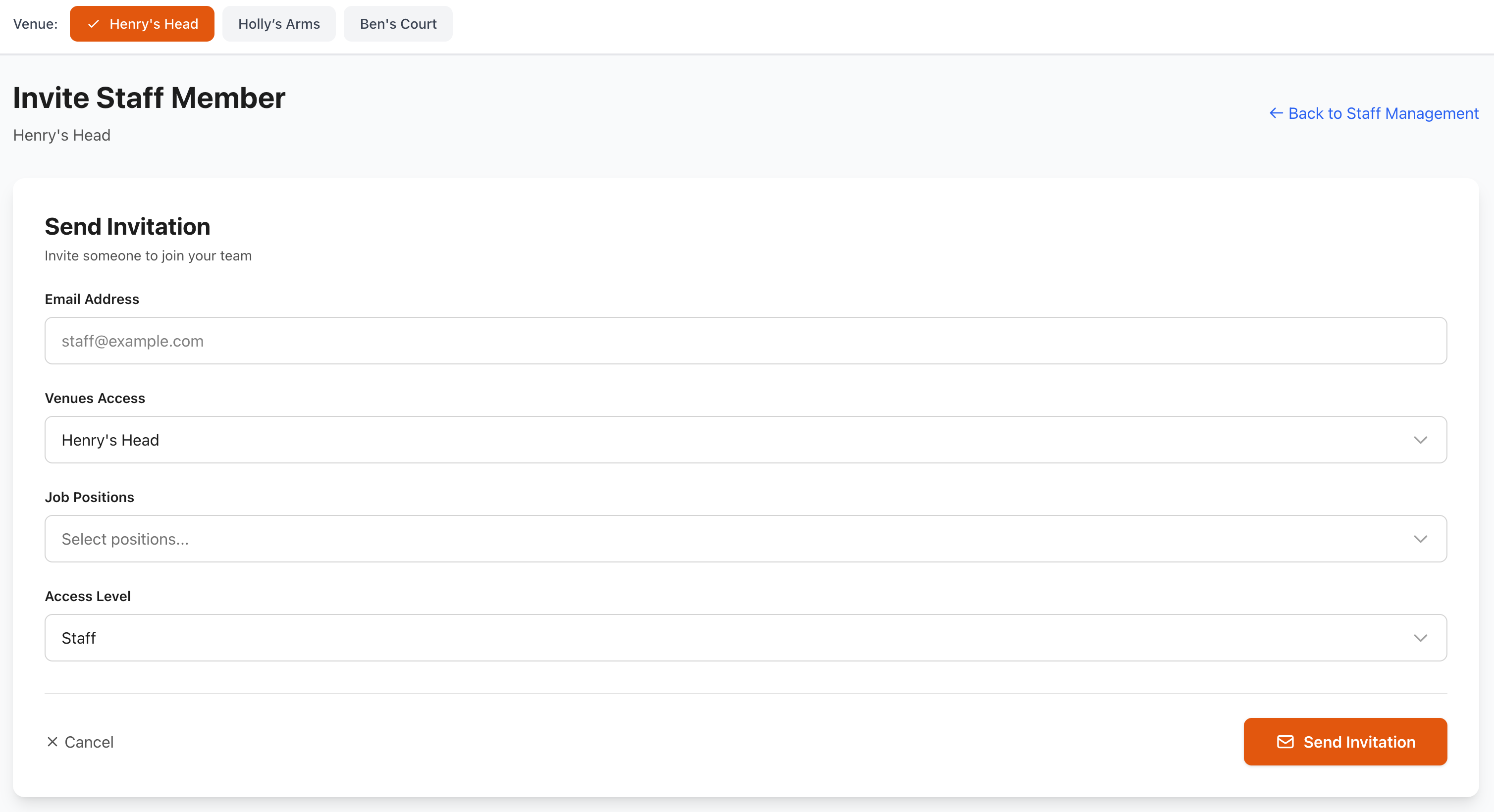The height and width of the screenshot is (812, 1494).
Task: Click the Access Level chevron arrow
Action: (1420, 638)
